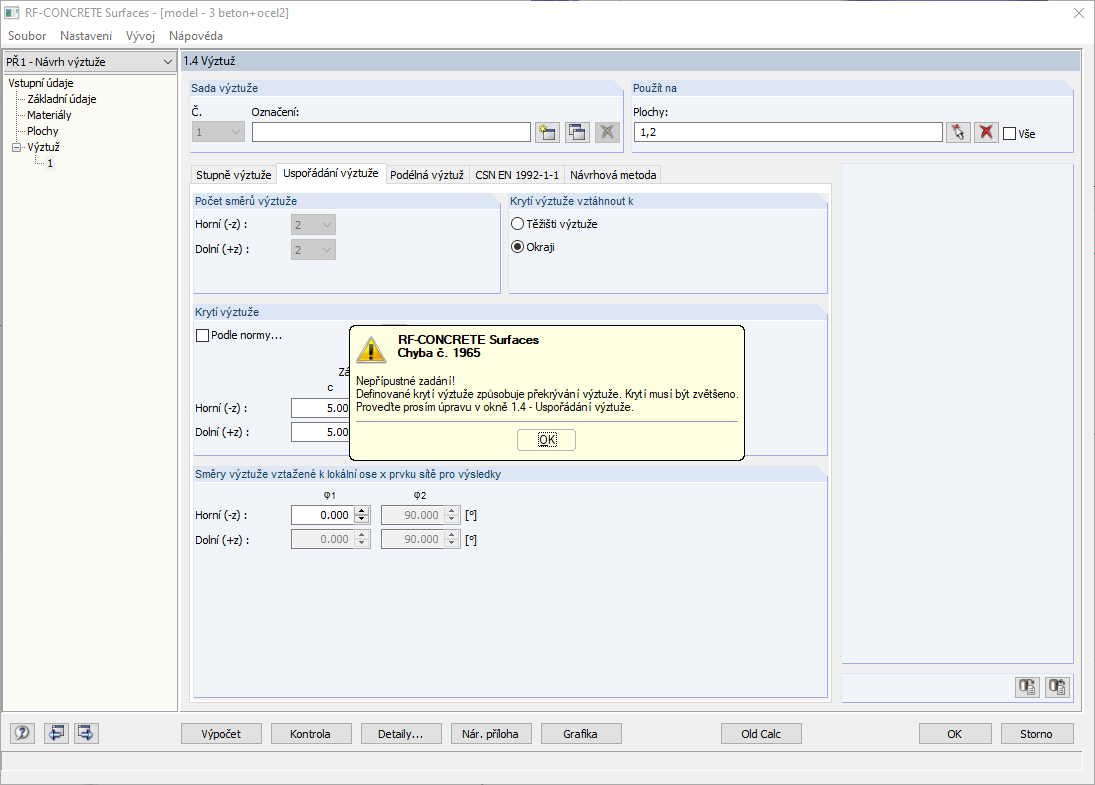Viewport: 1095px width, 785px height.
Task: Click the Horní (-z) cover field 5.00
Action: click(x=321, y=408)
